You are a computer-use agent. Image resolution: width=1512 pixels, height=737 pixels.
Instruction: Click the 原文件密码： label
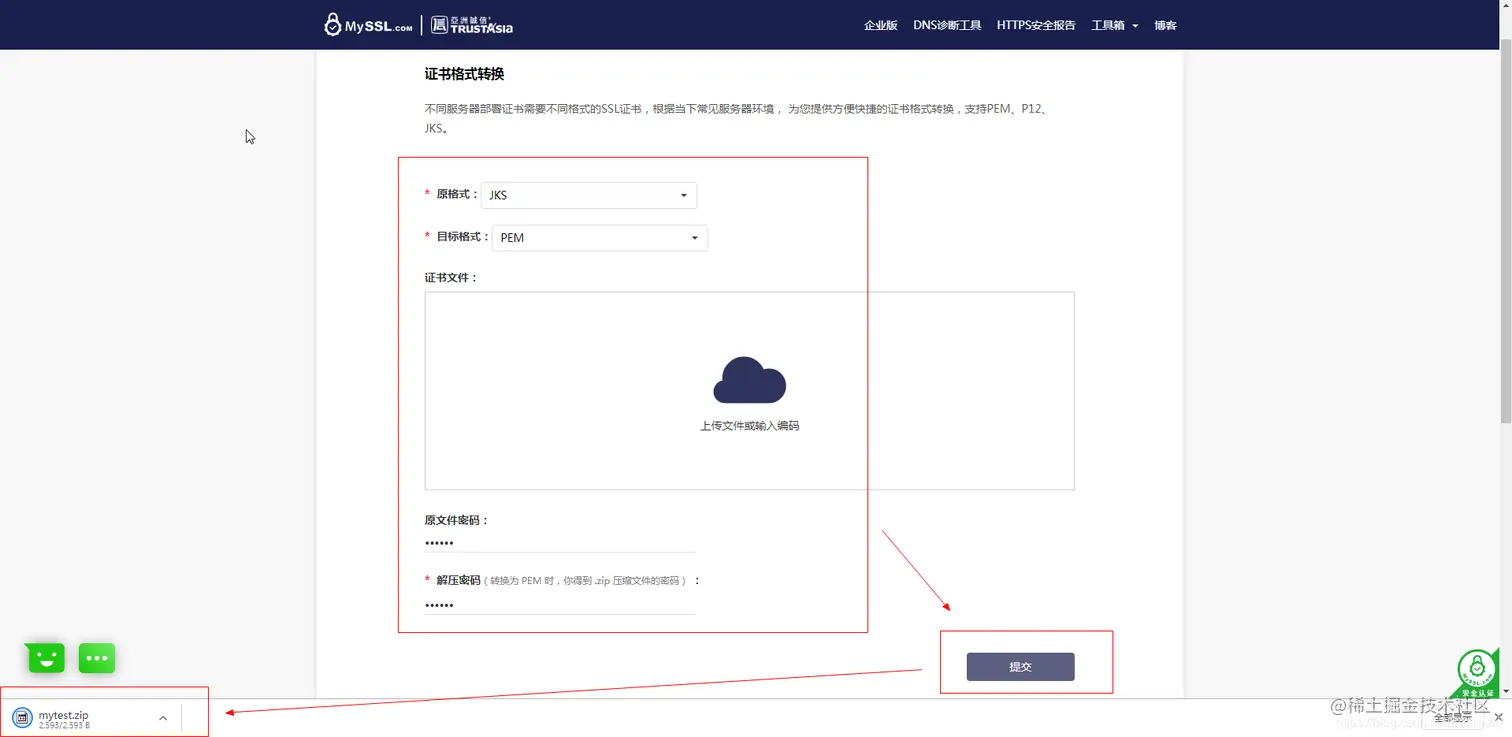point(457,520)
